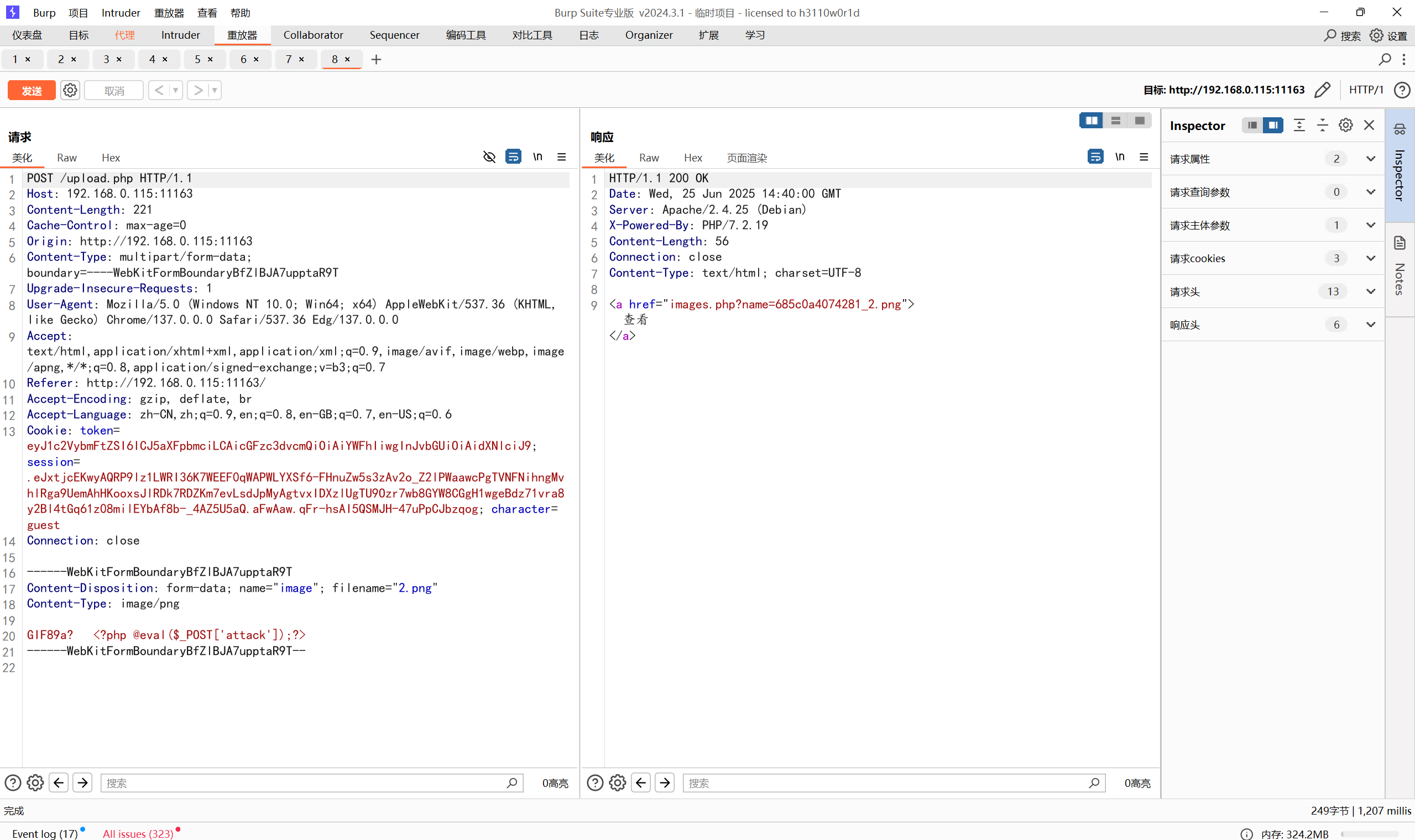Open Collaborator tool tab
Screen dimensions: 1415x840
[313, 35]
